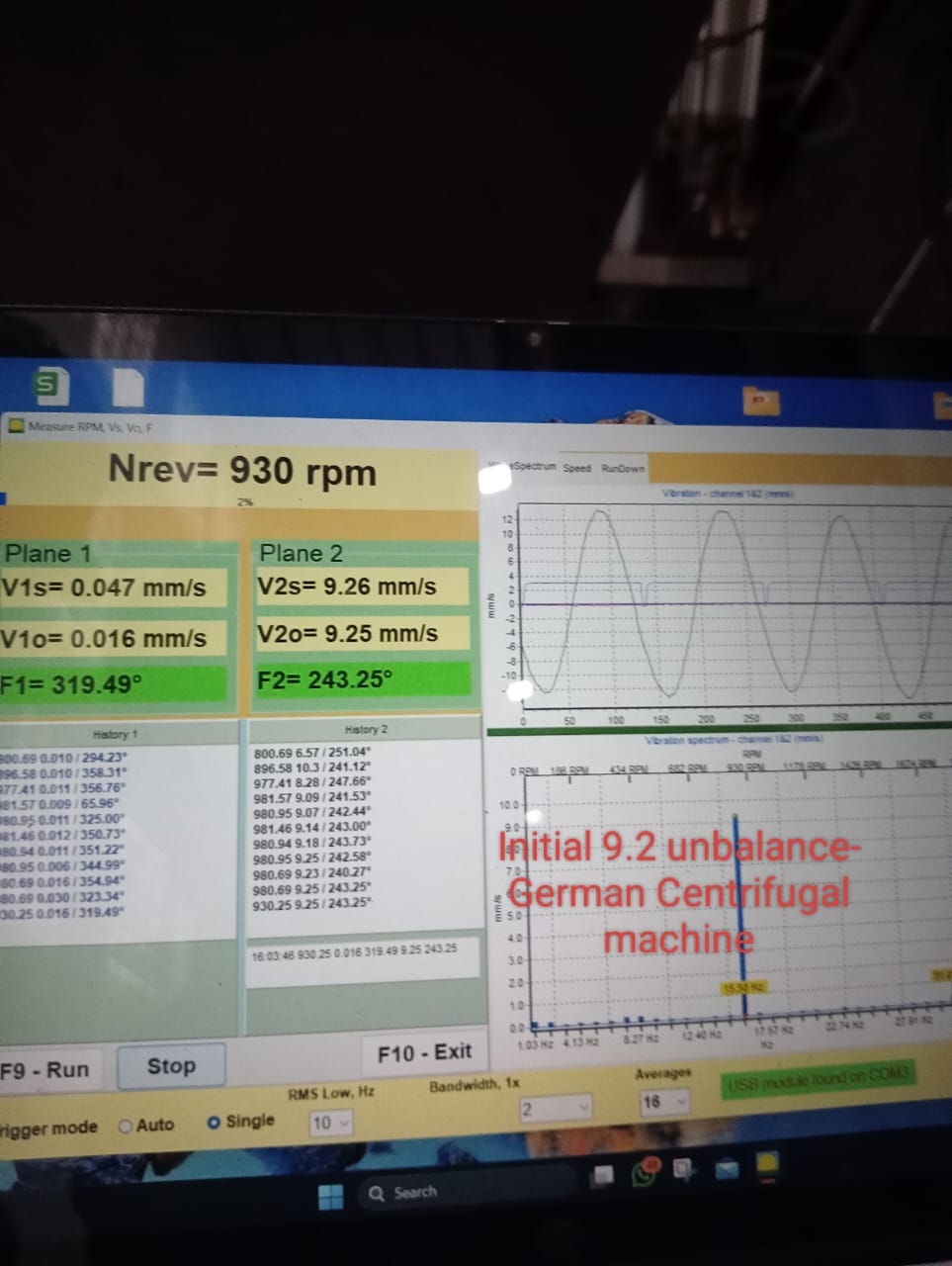Open the Bandwidth 1x dropdown
Image resolution: width=952 pixels, height=1266 pixels.
[557, 1109]
